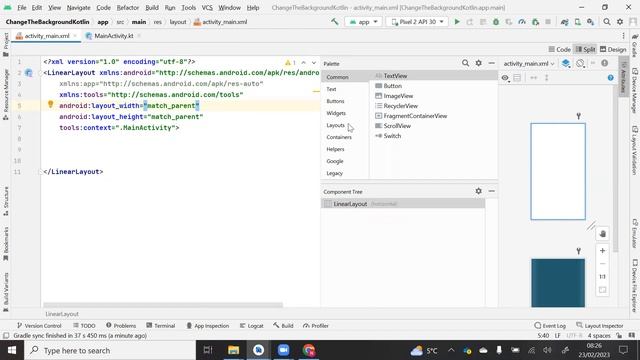Screen dimensions: 640x360
Task: Switch to the MainActivity.kt tab
Action: click(113, 36)
